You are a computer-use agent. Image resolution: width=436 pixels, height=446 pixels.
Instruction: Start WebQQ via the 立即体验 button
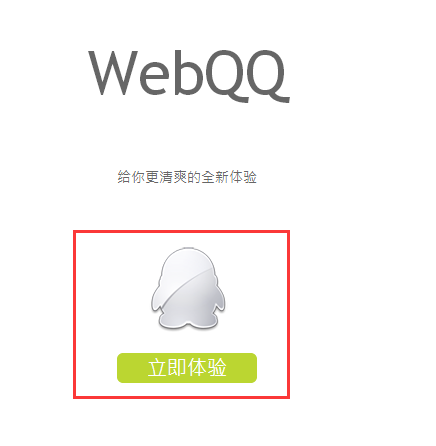(x=187, y=368)
